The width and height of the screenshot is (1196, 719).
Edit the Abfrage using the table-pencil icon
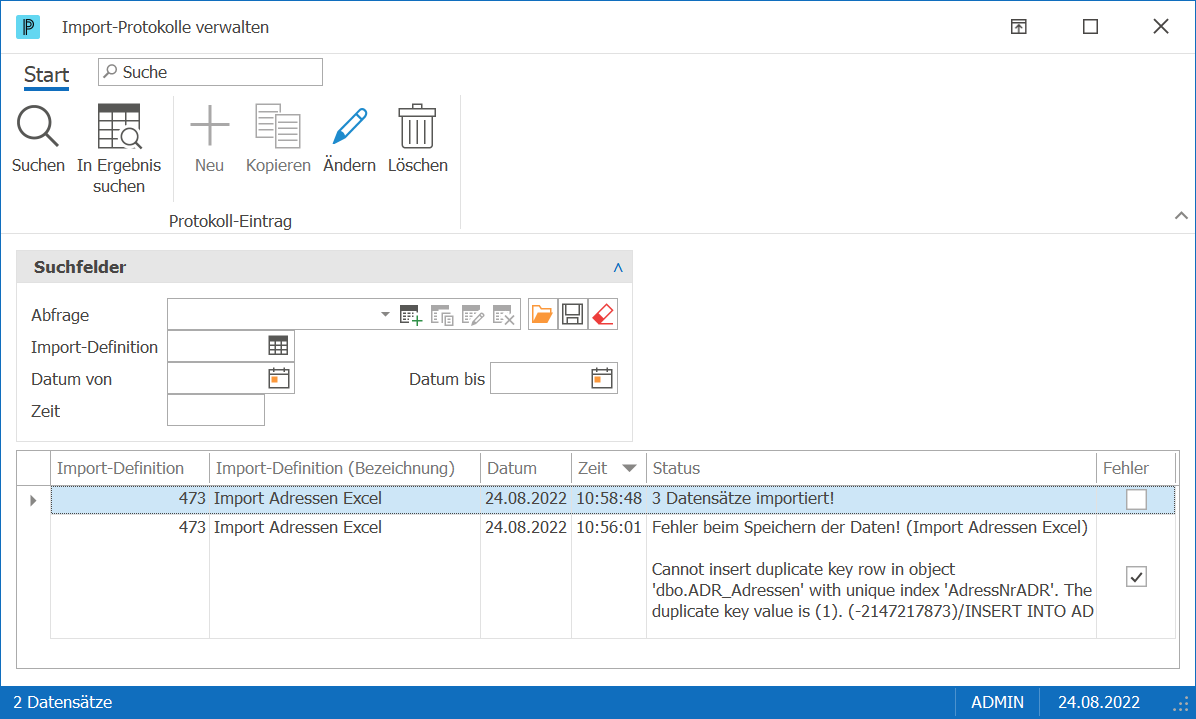pyautogui.click(x=472, y=314)
